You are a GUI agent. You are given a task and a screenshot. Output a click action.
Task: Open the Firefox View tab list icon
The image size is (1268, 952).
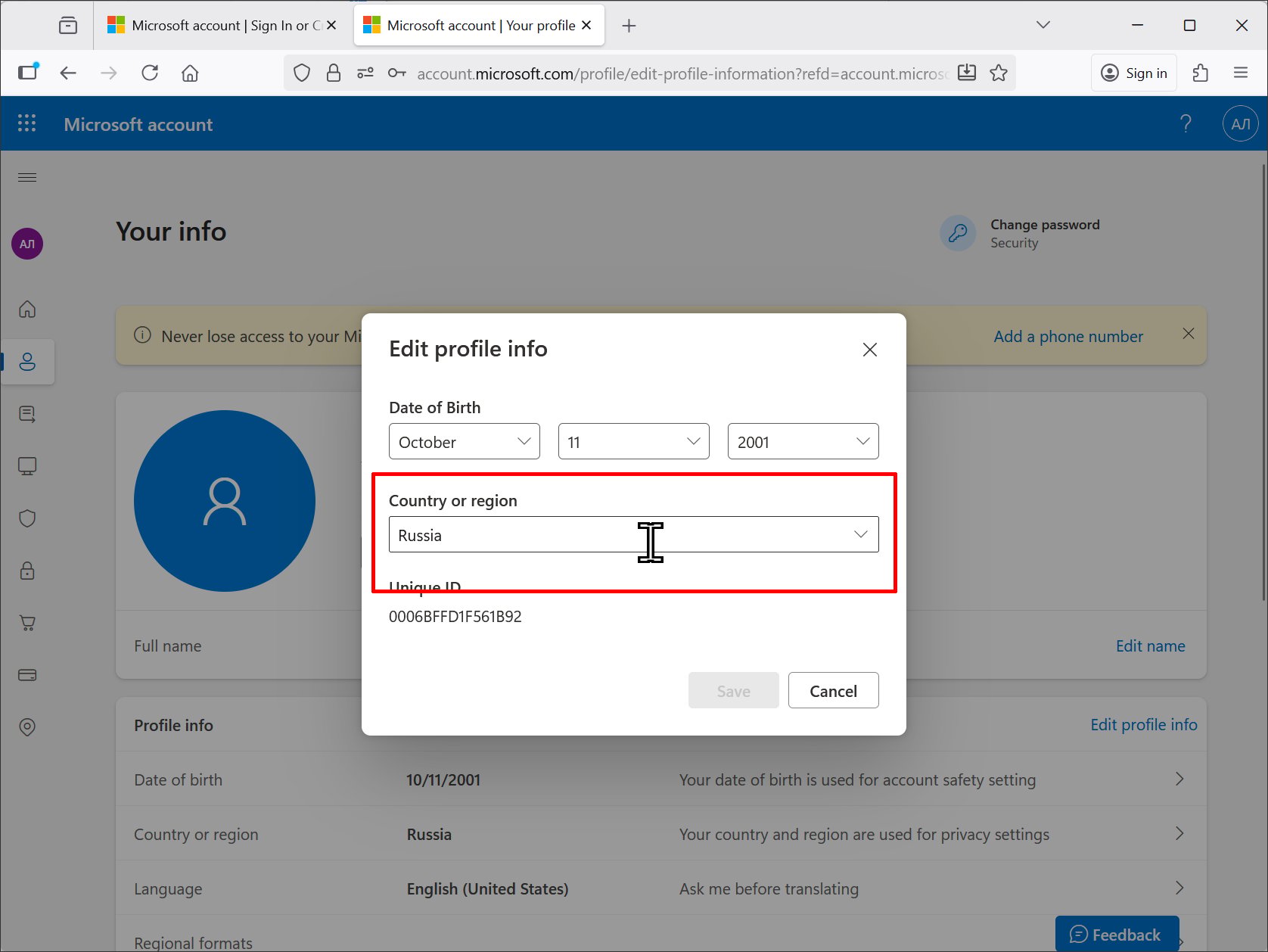67,25
